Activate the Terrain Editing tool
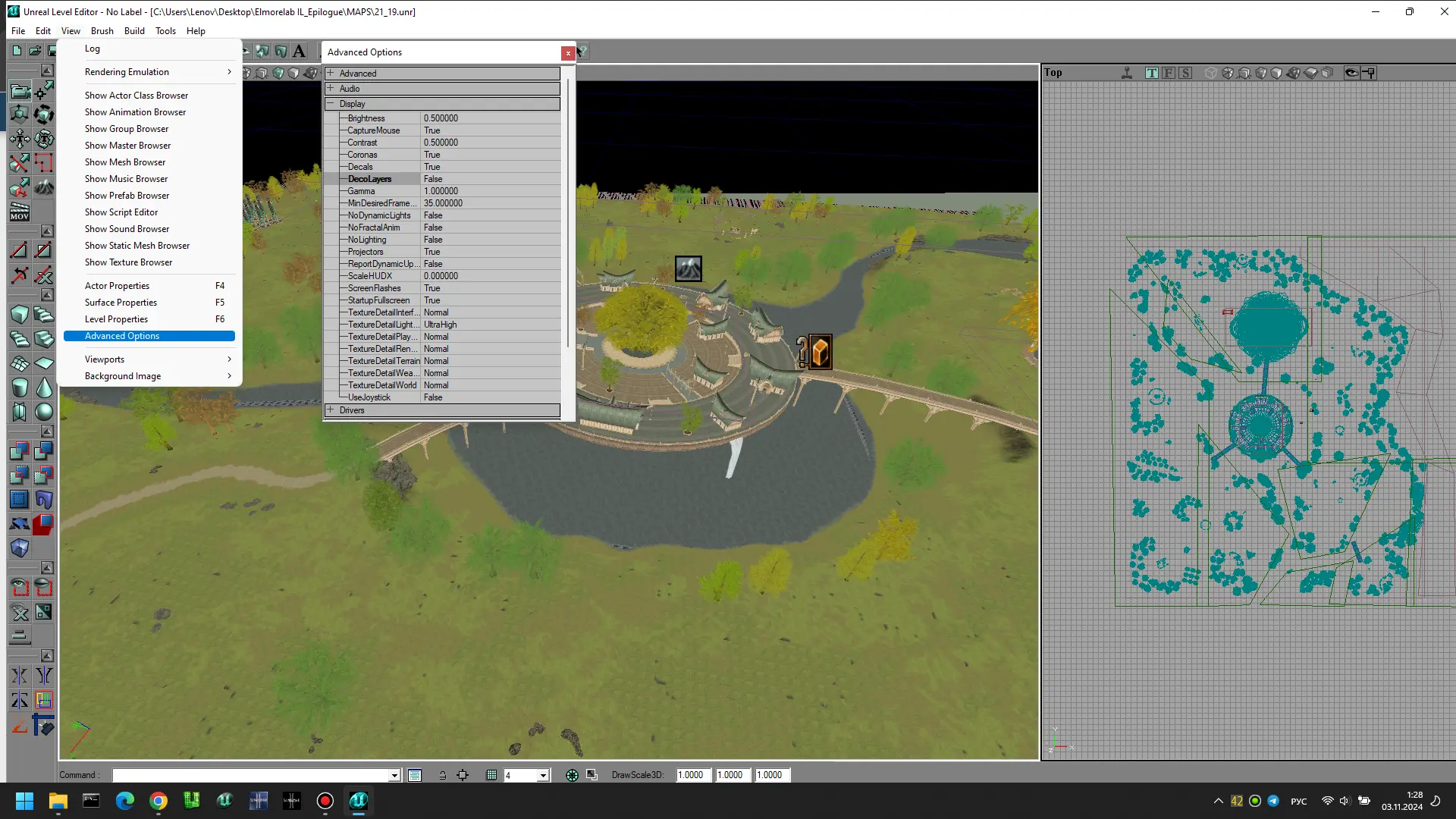The image size is (1456, 819). (x=44, y=187)
